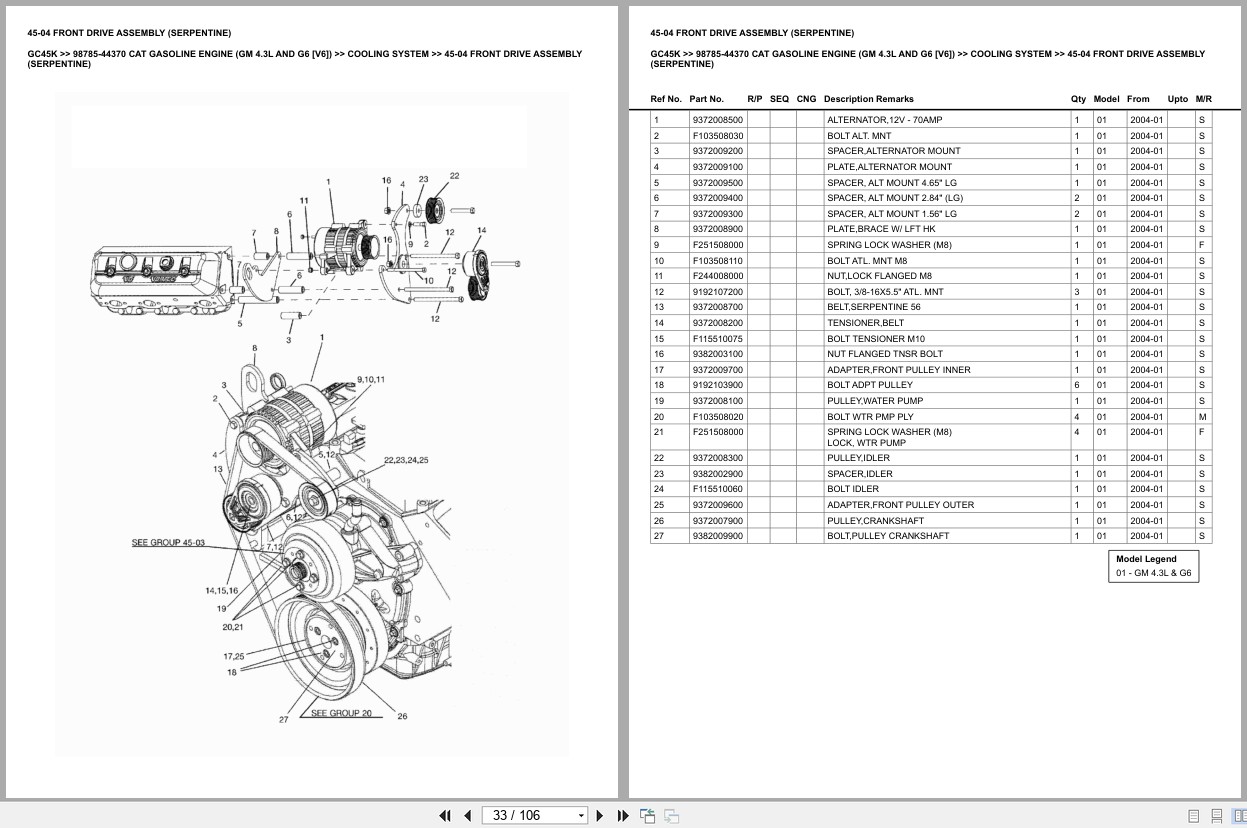Screen dimensions: 1247x828
Task: Switch to continuous page view
Action: pos(1216,816)
